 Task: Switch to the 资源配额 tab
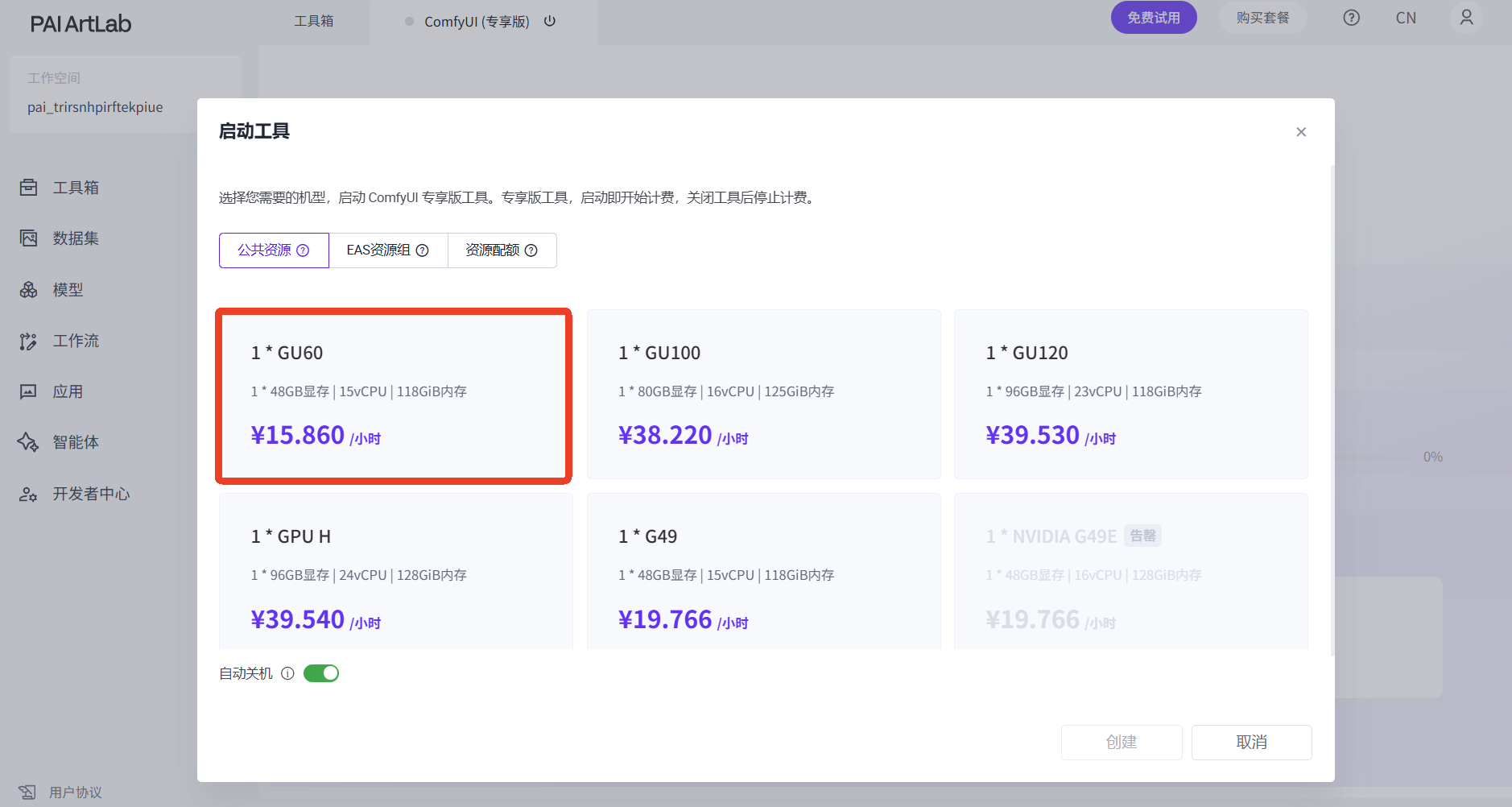point(502,250)
